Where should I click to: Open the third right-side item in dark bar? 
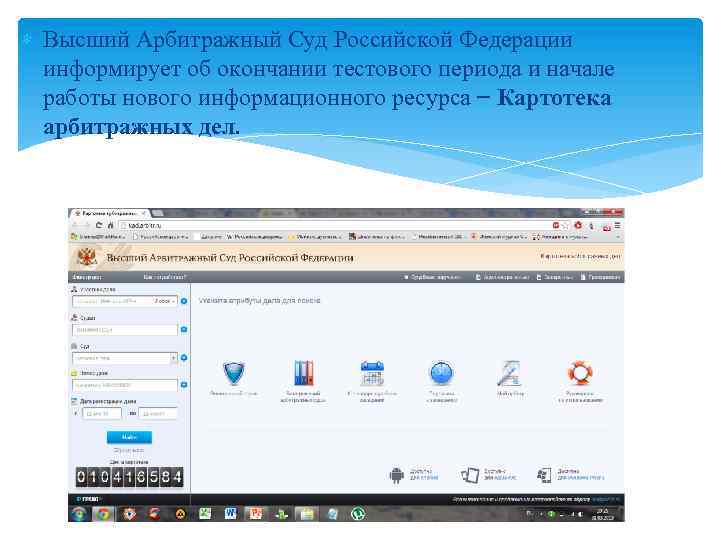coord(555,277)
